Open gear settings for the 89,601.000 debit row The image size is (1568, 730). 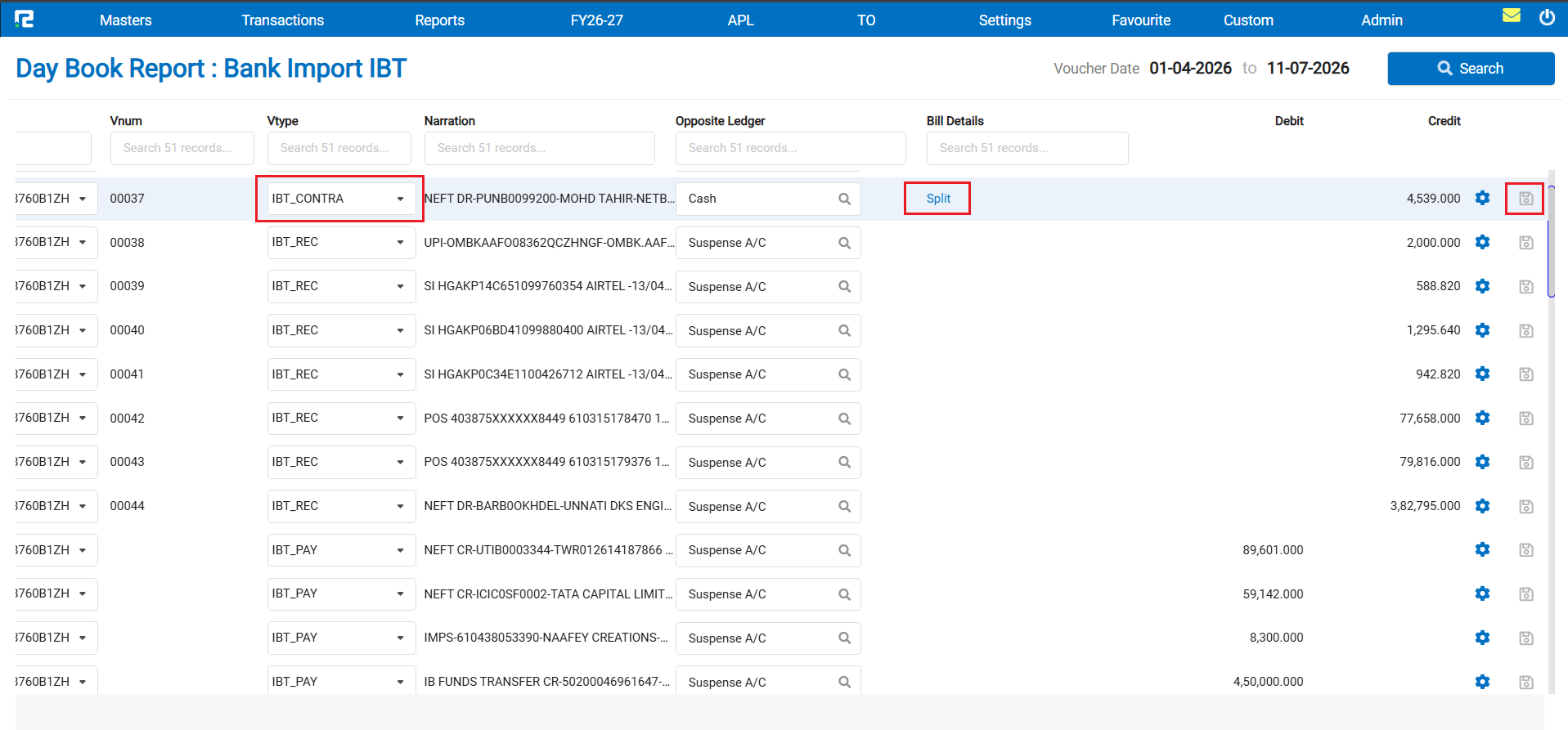click(x=1482, y=549)
